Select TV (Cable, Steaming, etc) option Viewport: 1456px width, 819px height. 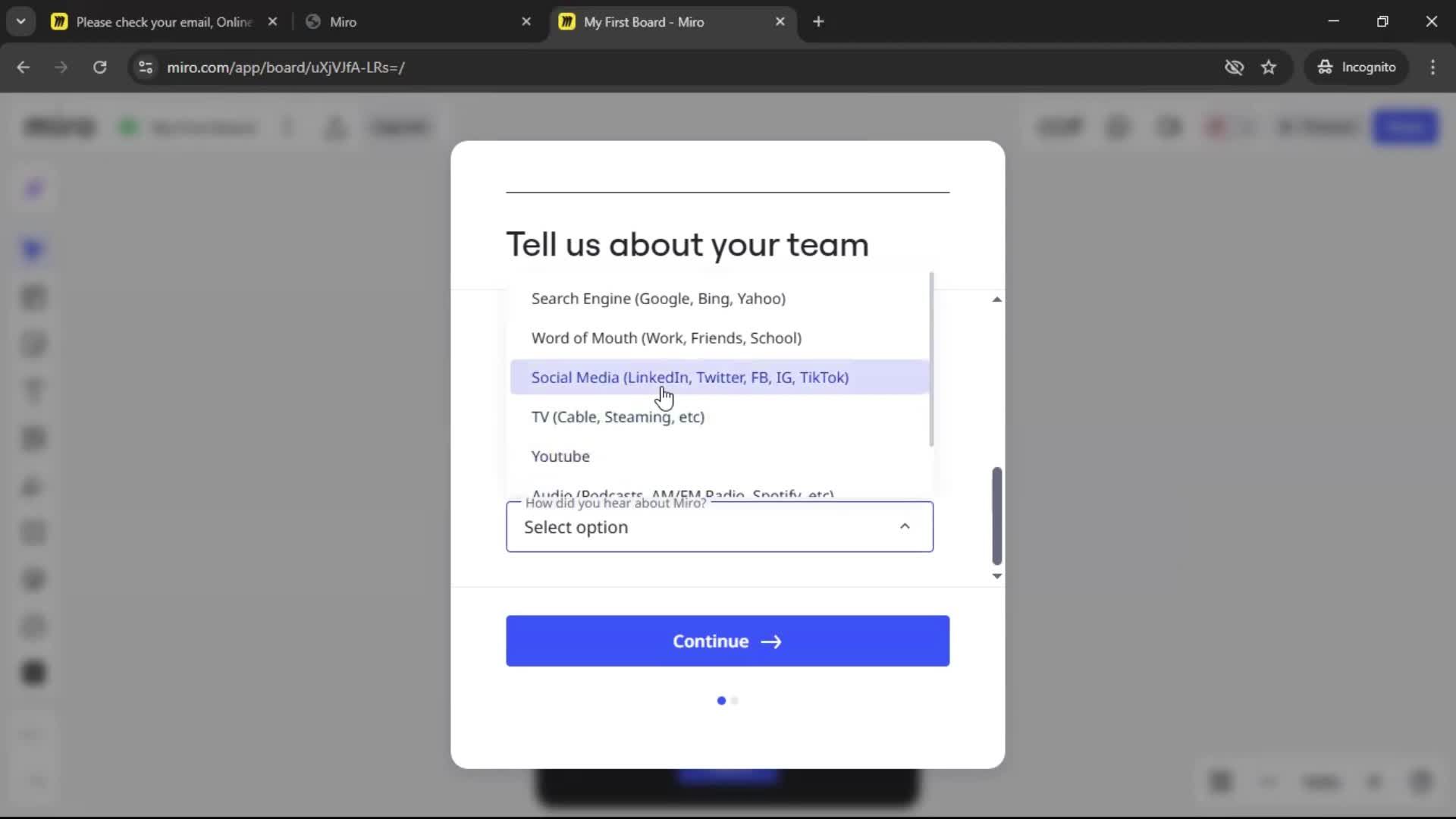click(x=719, y=417)
